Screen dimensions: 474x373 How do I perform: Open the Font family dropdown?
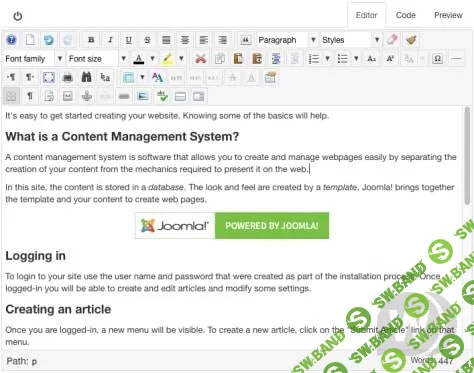click(33, 59)
